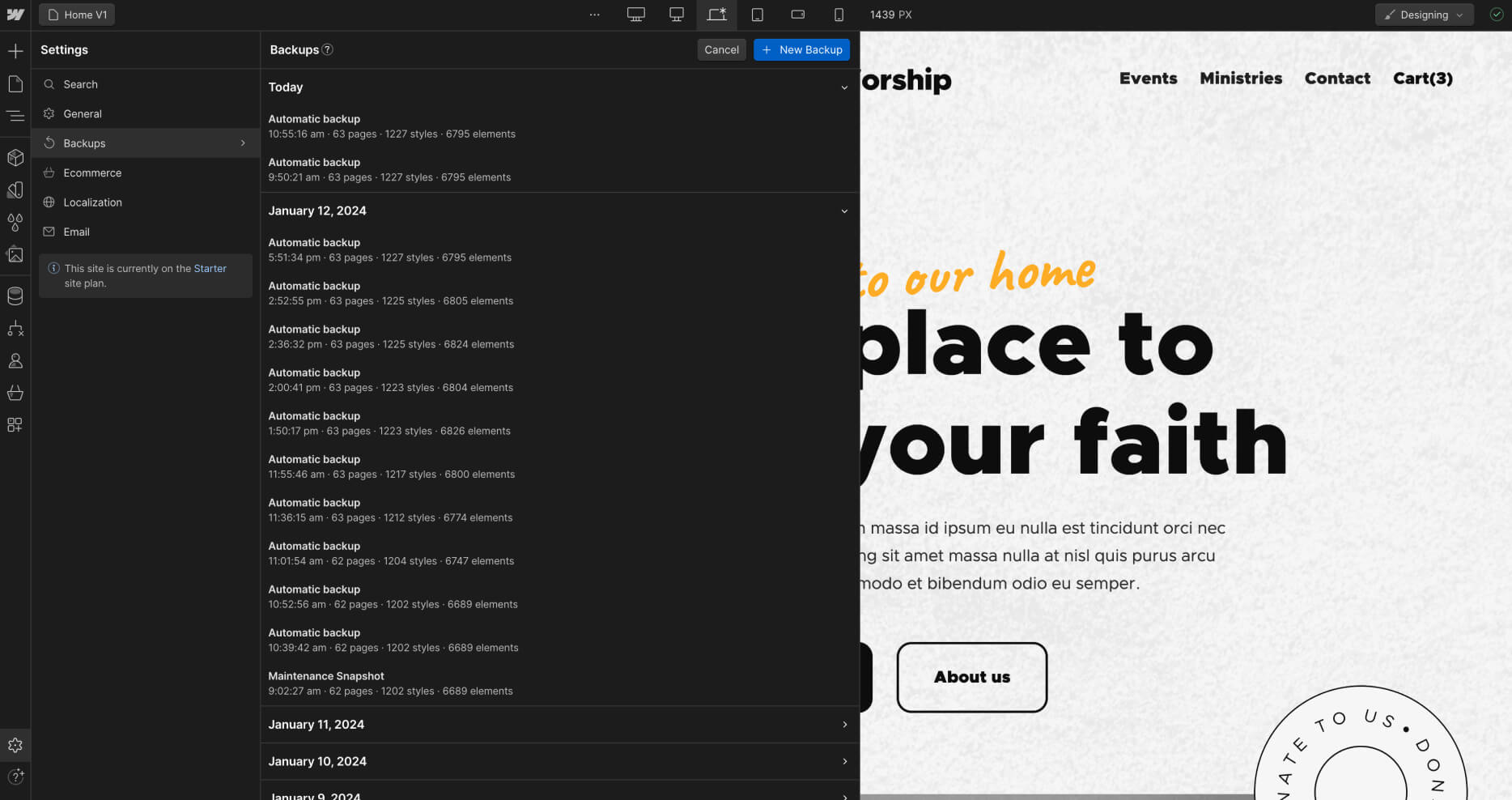Open the Add Elements panel
Image resolution: width=1512 pixels, height=800 pixels.
tap(15, 50)
